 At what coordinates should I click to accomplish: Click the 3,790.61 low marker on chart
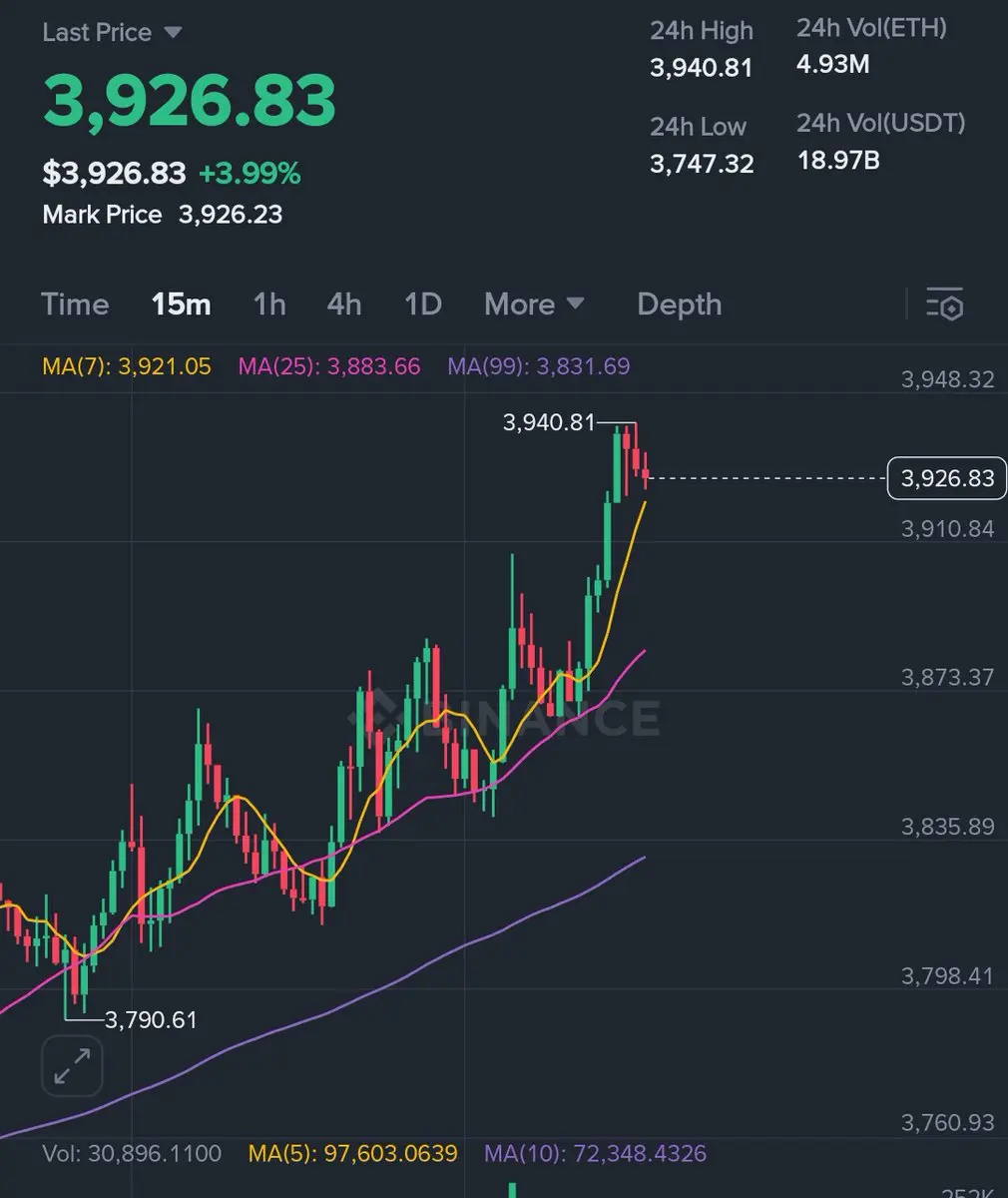pos(151,1020)
